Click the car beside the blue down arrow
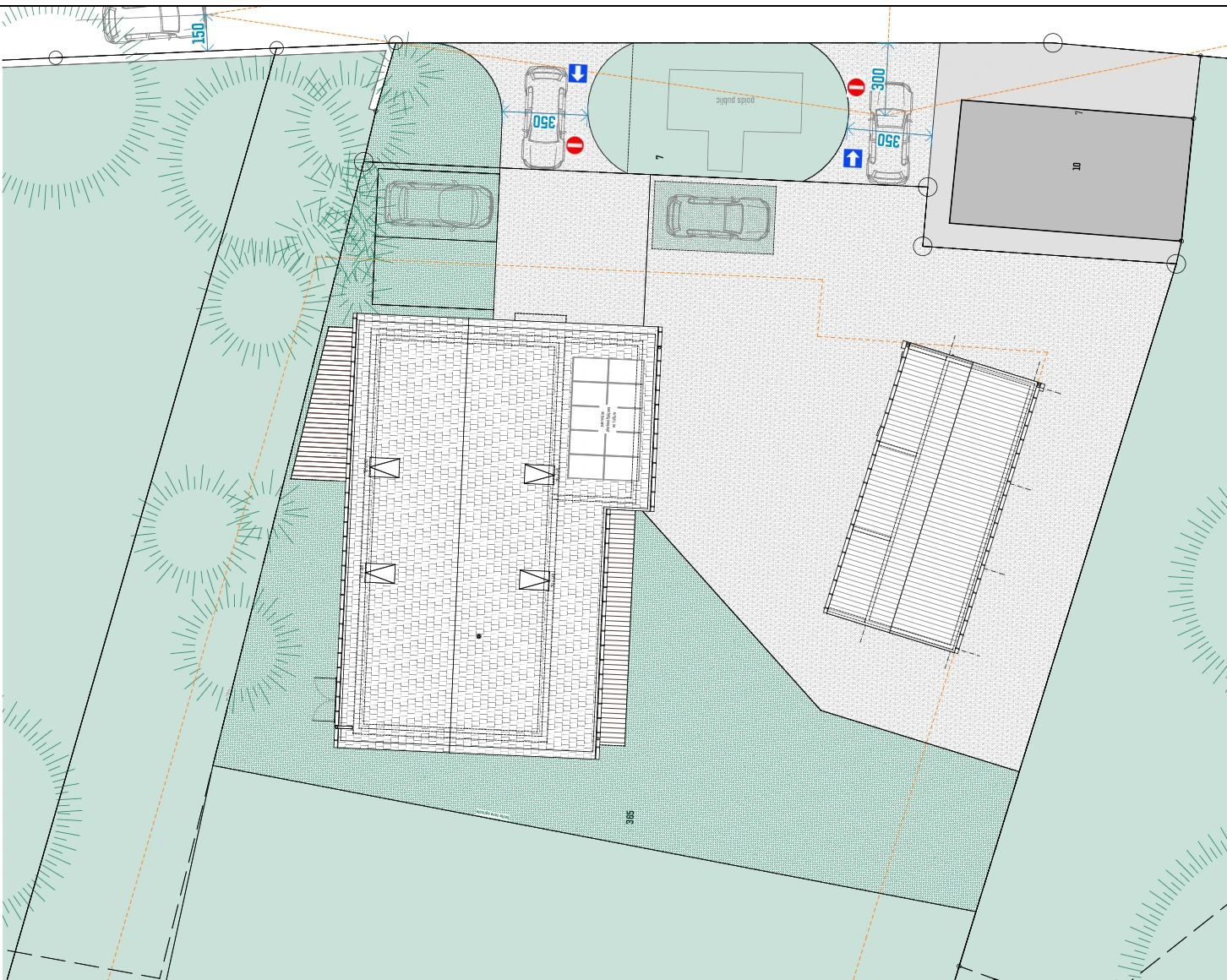This screenshot has width=1227, height=980. click(545, 118)
